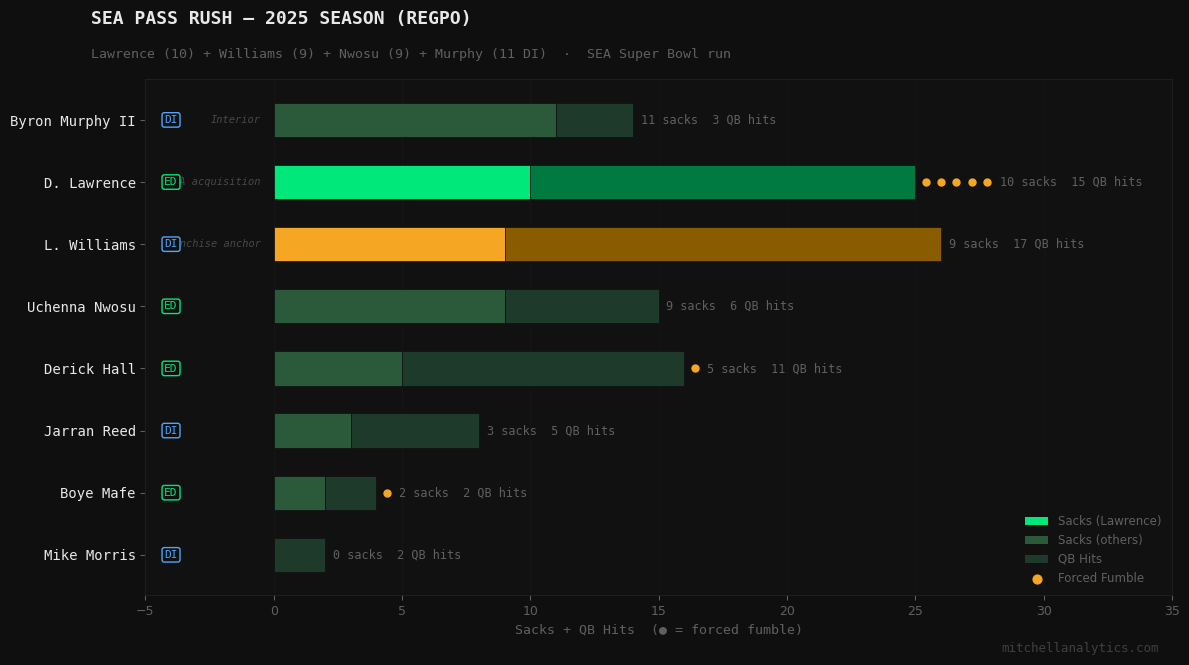1189x665 pixels.
Task: Click L. Williams' orange sacks bar segment
Action: (389, 244)
